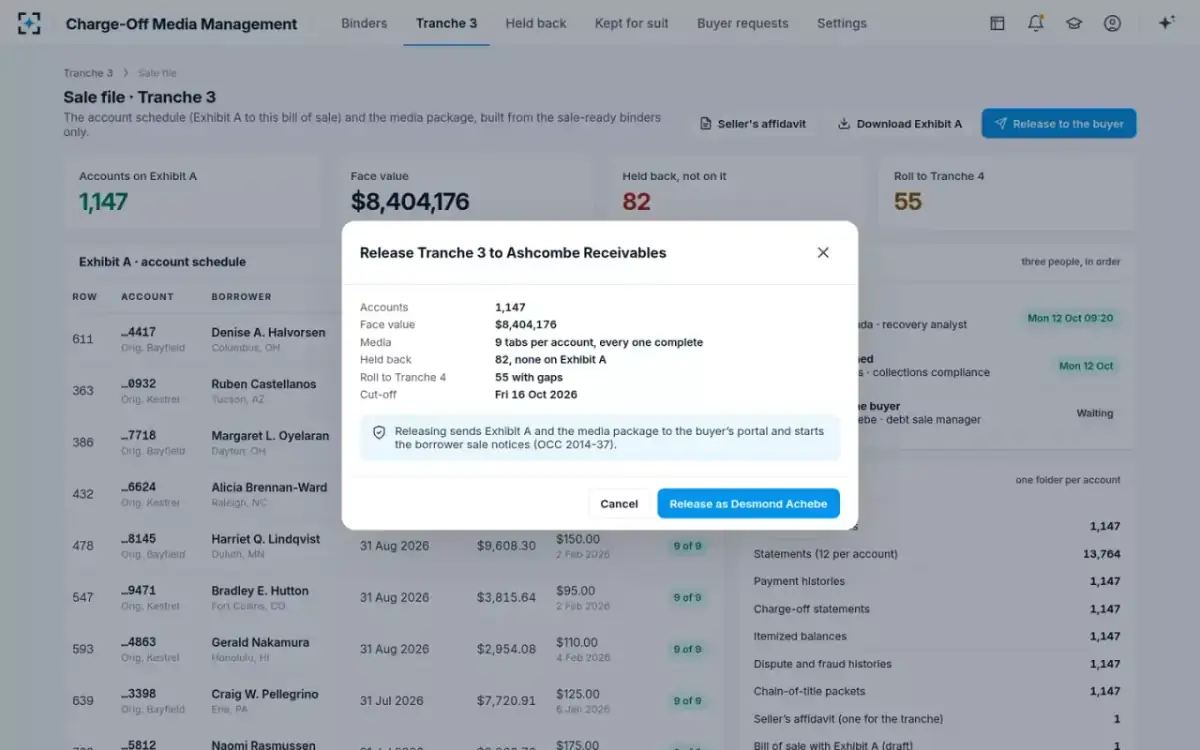Close the Release Tranche 3 dialog

[823, 253]
